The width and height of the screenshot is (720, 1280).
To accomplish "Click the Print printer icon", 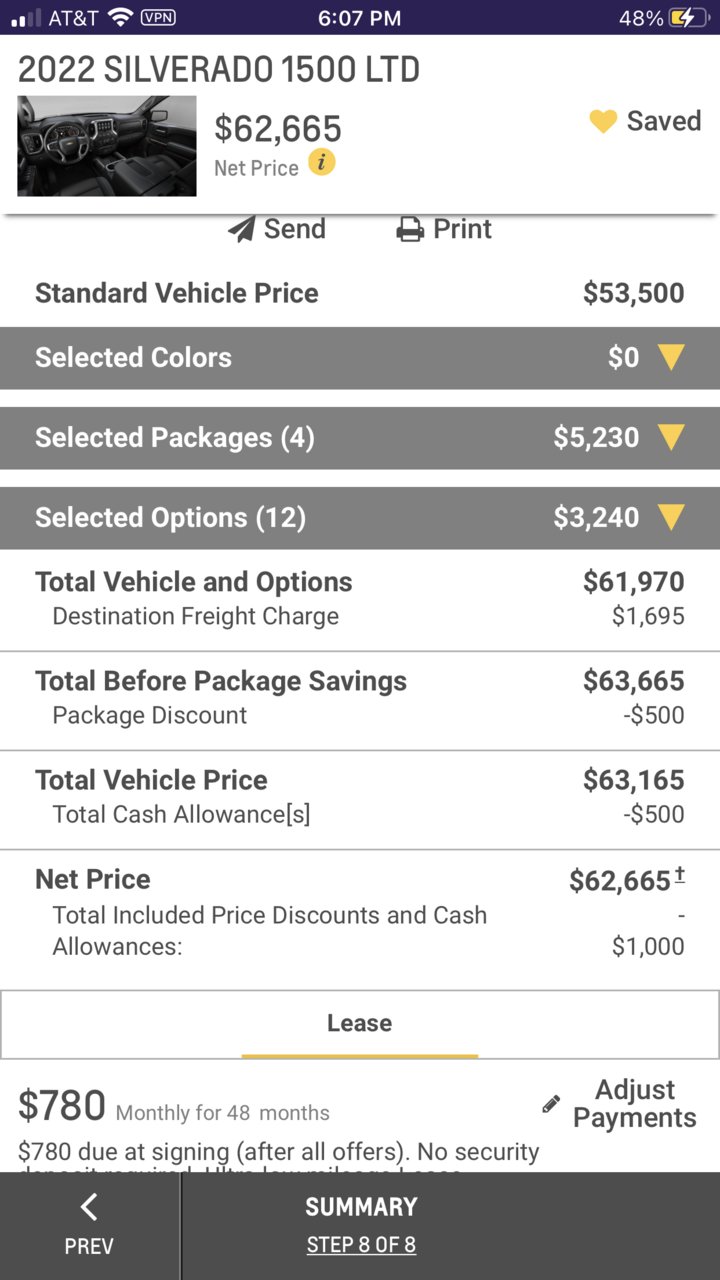I will (410, 229).
